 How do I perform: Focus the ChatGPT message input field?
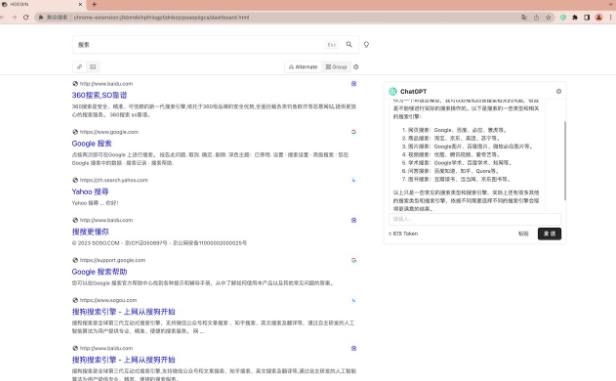475,219
